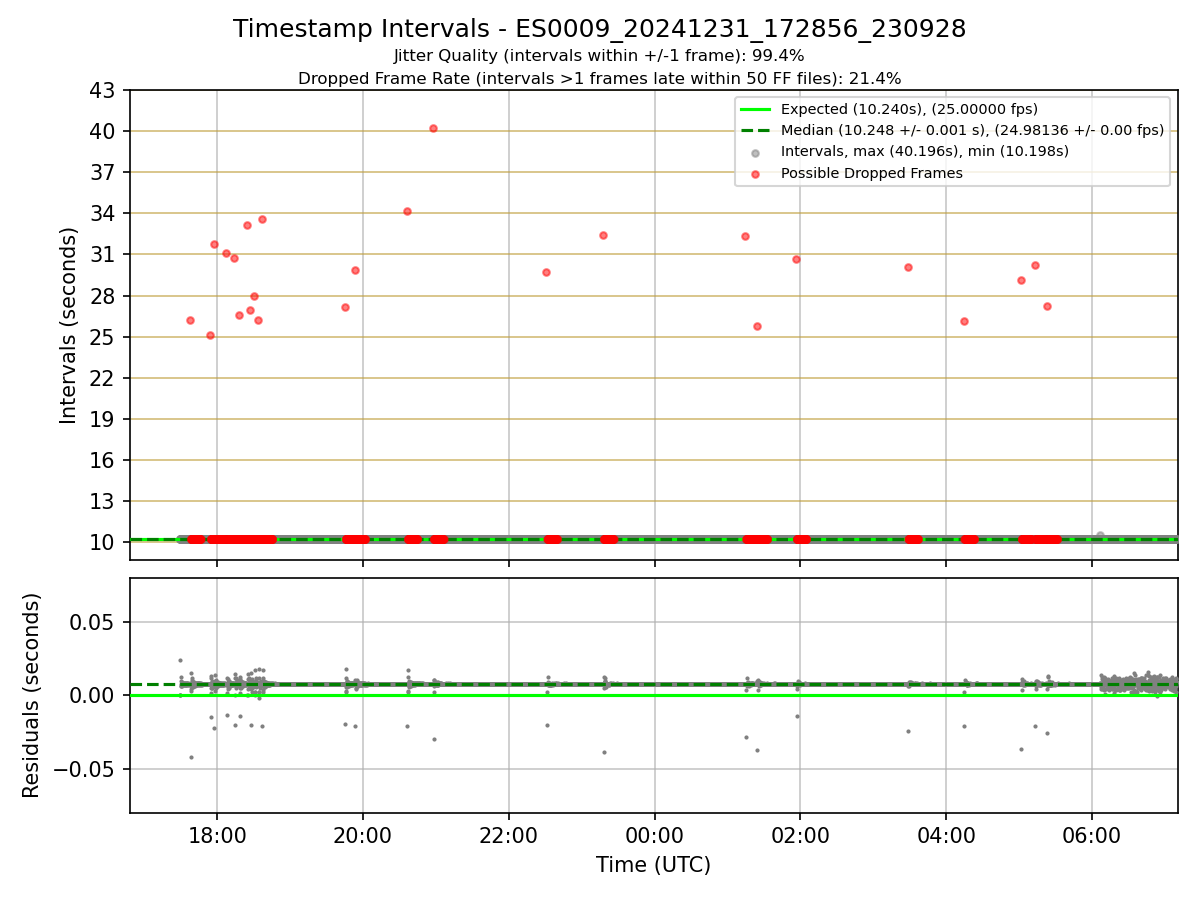
Task: Click the red point near 25.7 seconds after 01:00
Action: click(x=757, y=326)
